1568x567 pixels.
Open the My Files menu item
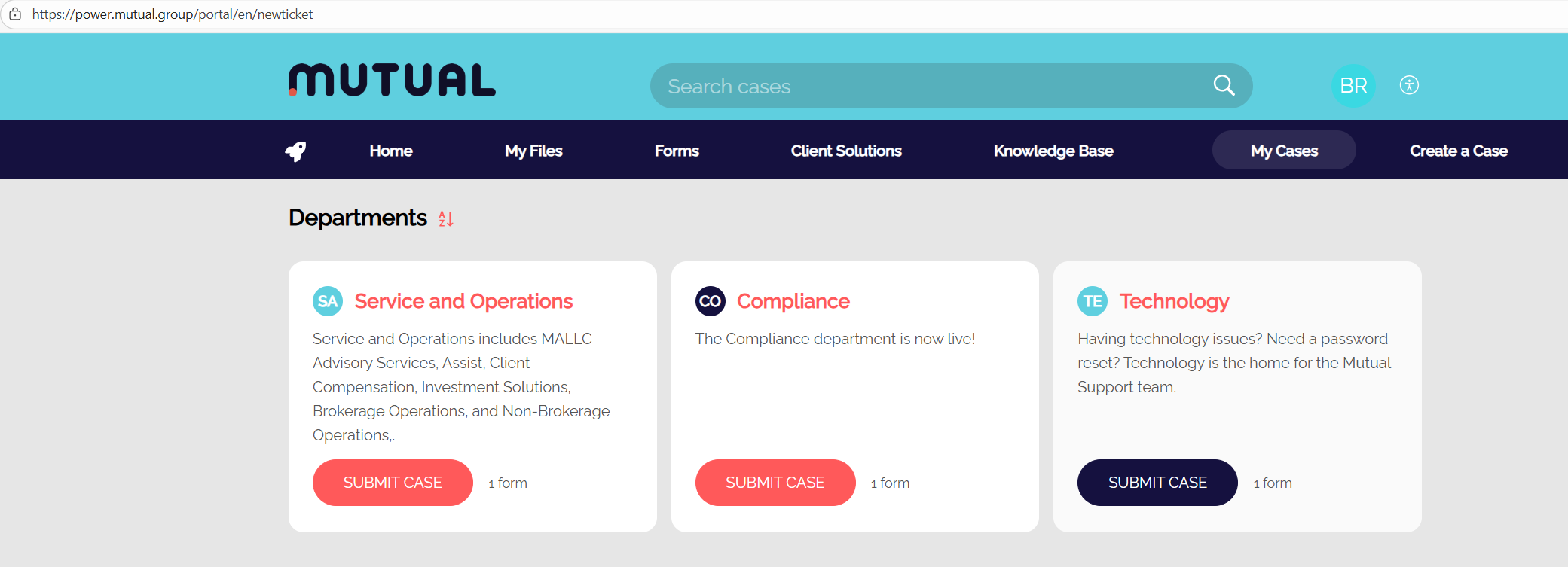[x=533, y=151]
